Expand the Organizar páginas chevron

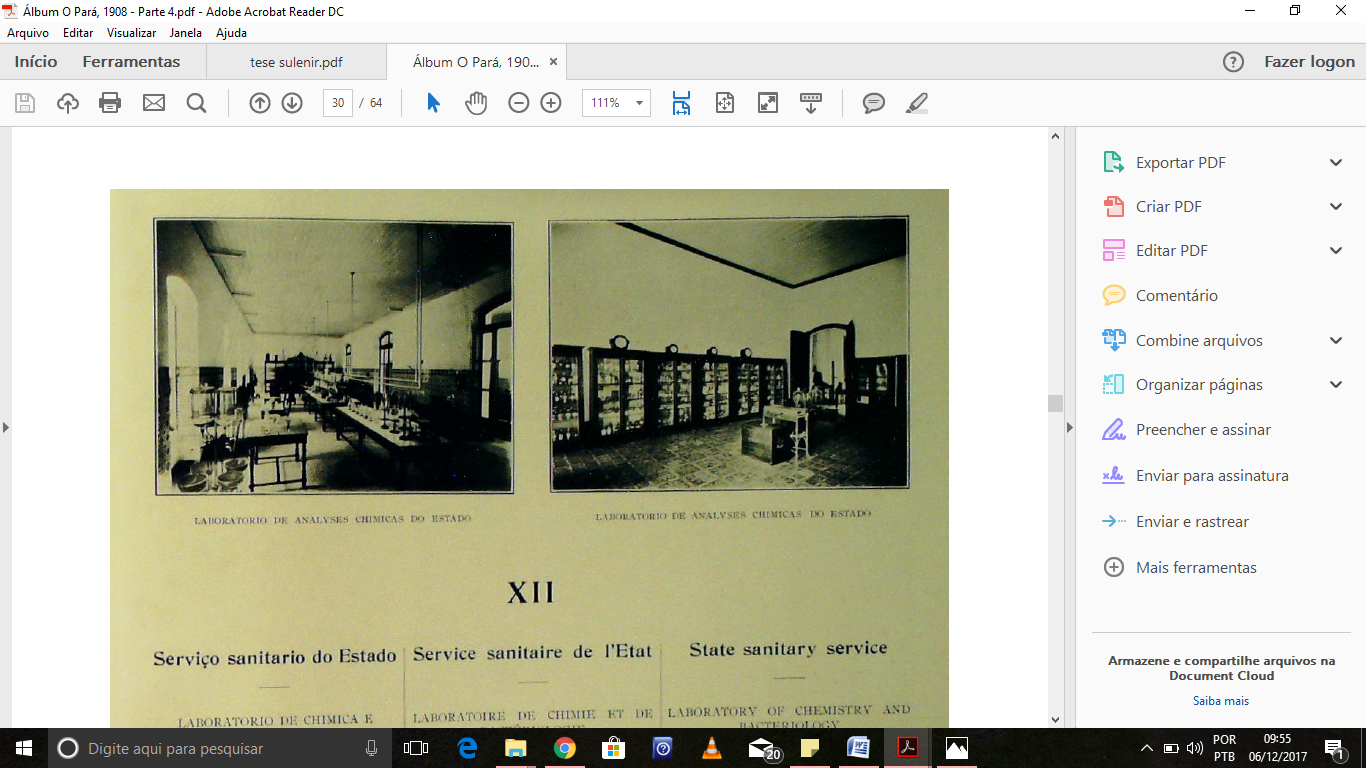tap(1336, 385)
